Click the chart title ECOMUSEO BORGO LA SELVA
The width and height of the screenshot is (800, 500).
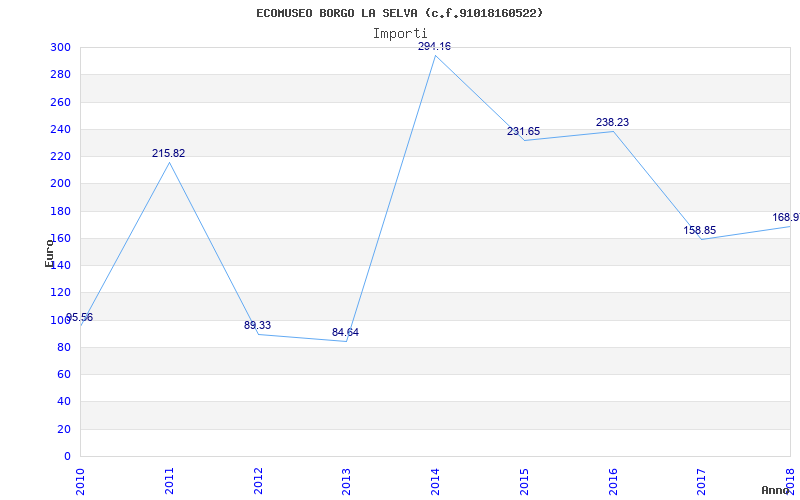click(399, 13)
